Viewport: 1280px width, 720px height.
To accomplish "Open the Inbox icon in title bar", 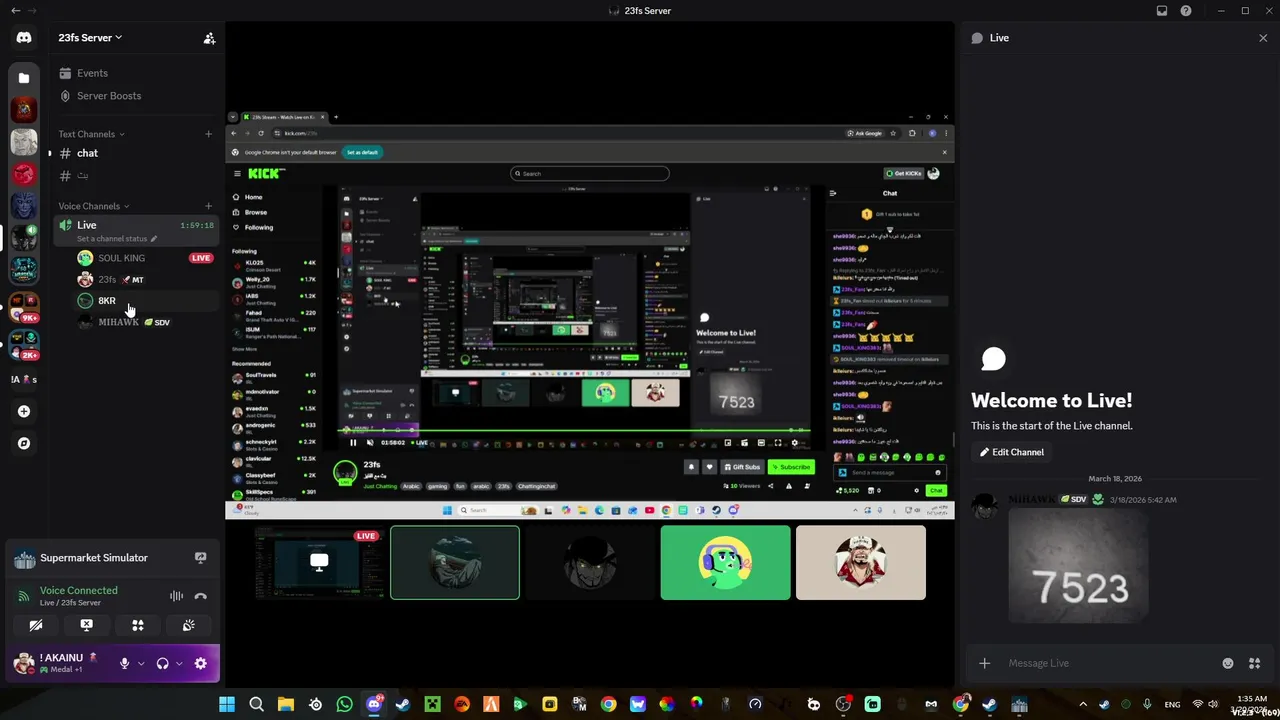I will [x=1161, y=11].
